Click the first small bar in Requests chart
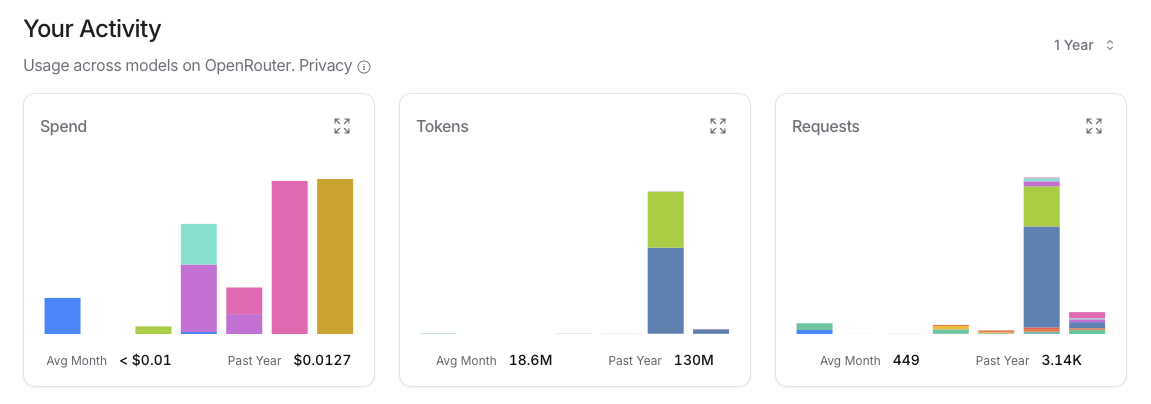 tap(814, 328)
